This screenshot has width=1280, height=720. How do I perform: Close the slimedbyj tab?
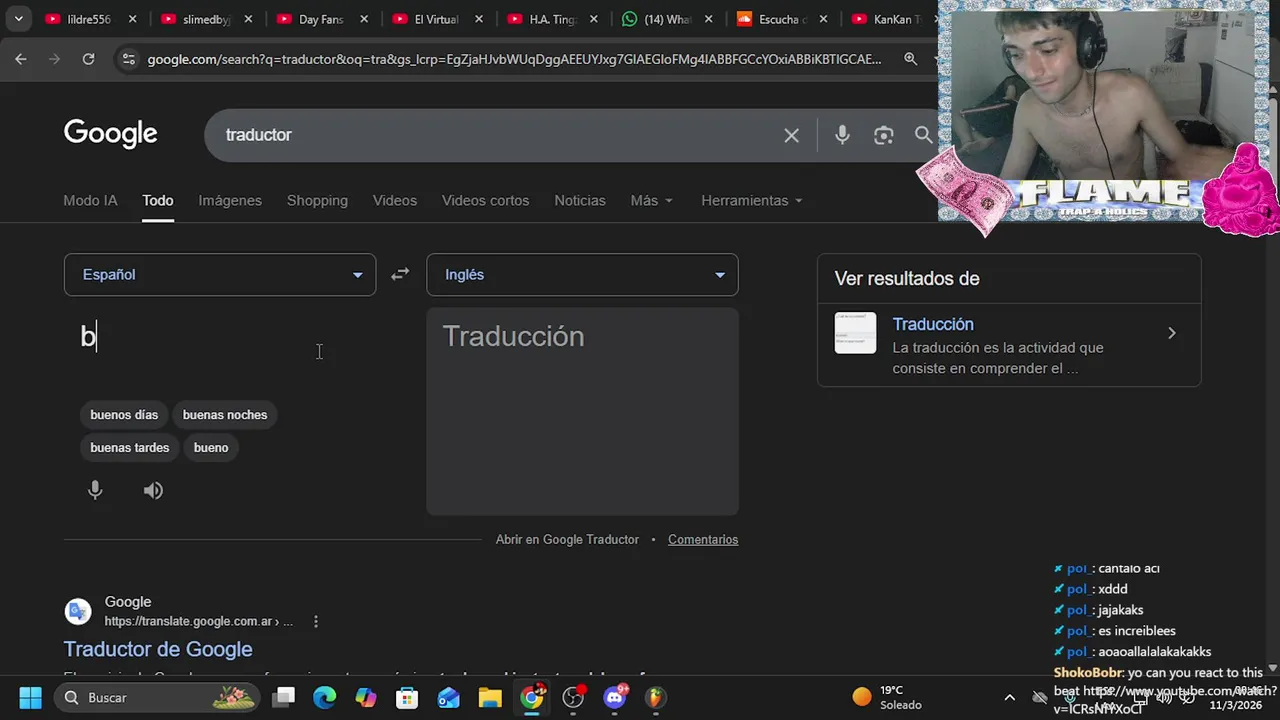tap(248, 19)
